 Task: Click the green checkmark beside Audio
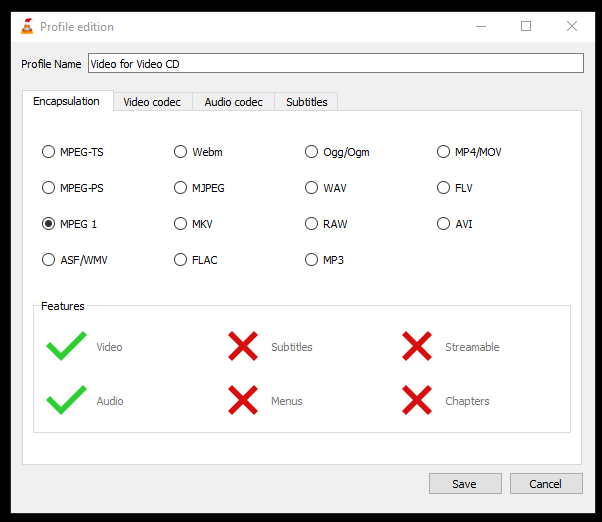coord(66,400)
